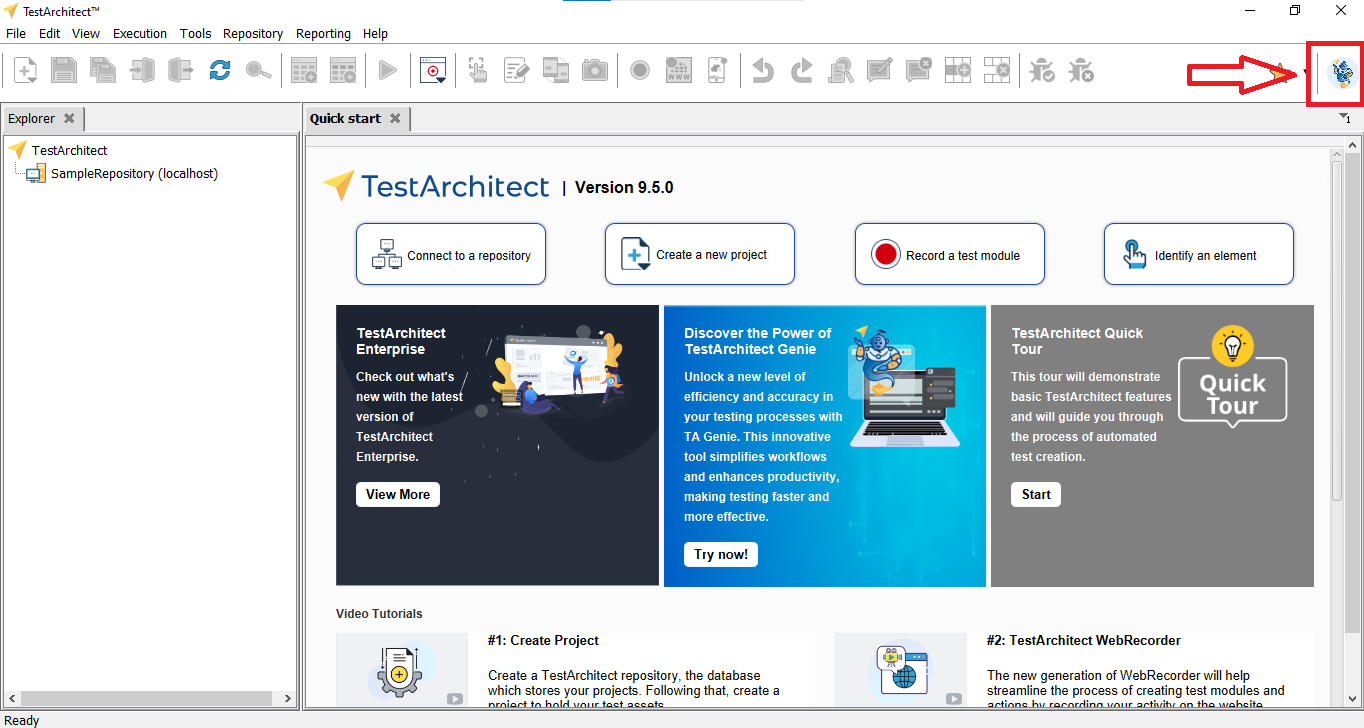This screenshot has width=1364, height=728.
Task: Click the blue Refresh arrows icon
Action: [220, 70]
